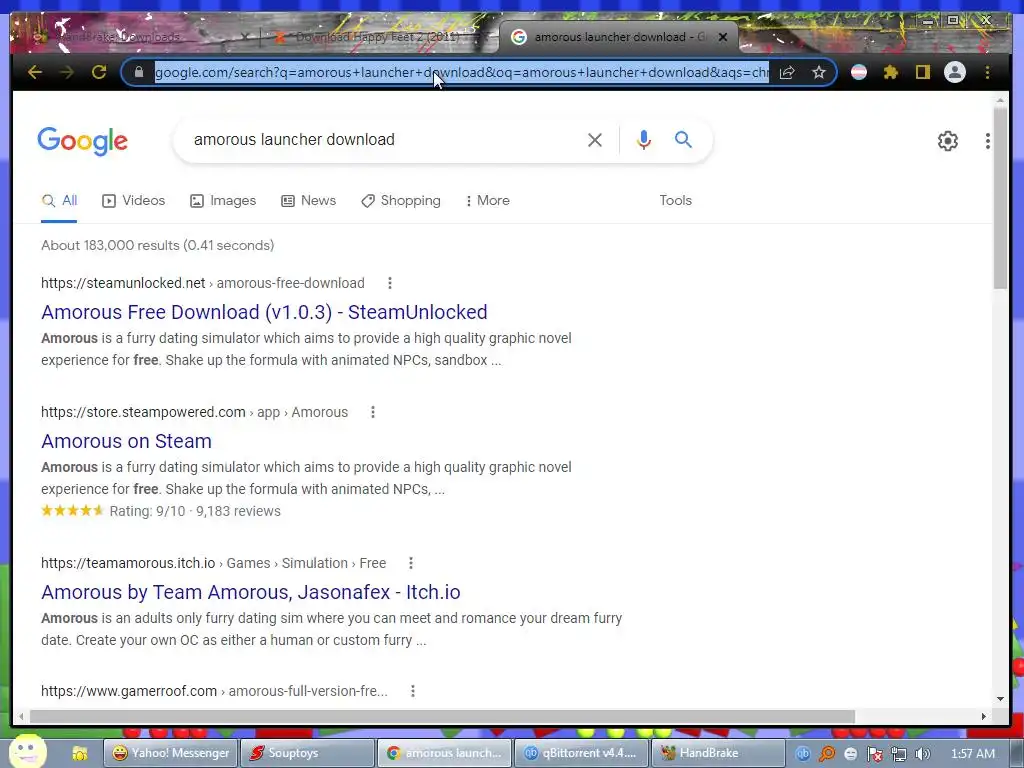Open the striped flag extension icon

[859, 72]
